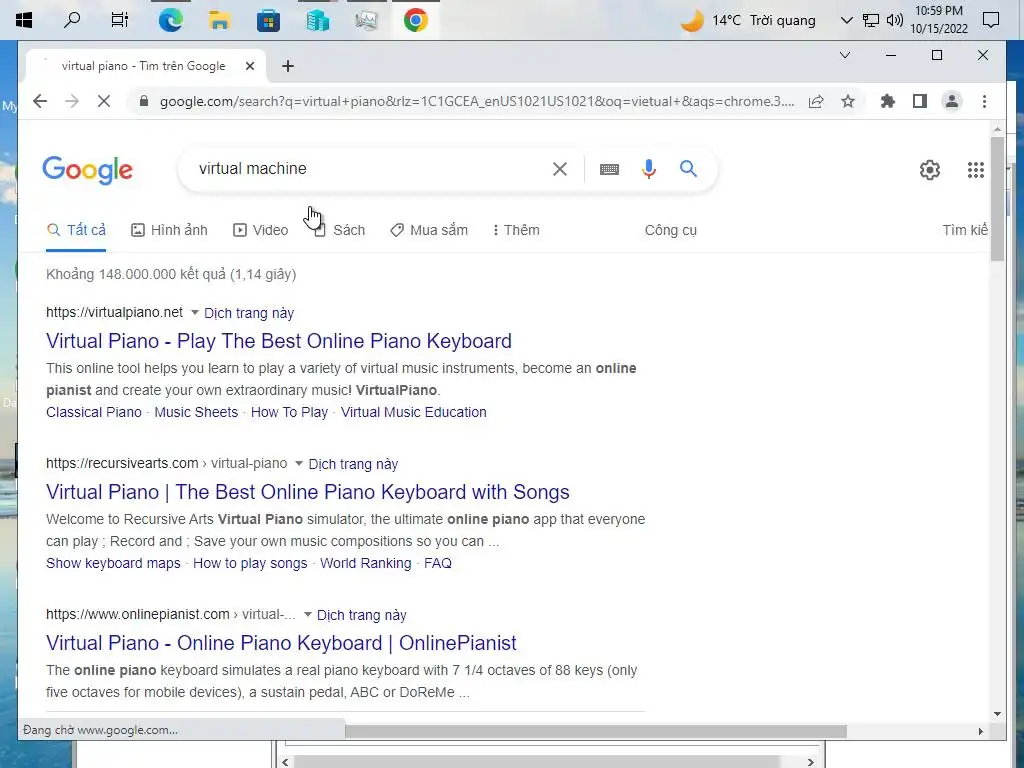
Task: Open Task View on the taskbar
Action: click(x=120, y=20)
